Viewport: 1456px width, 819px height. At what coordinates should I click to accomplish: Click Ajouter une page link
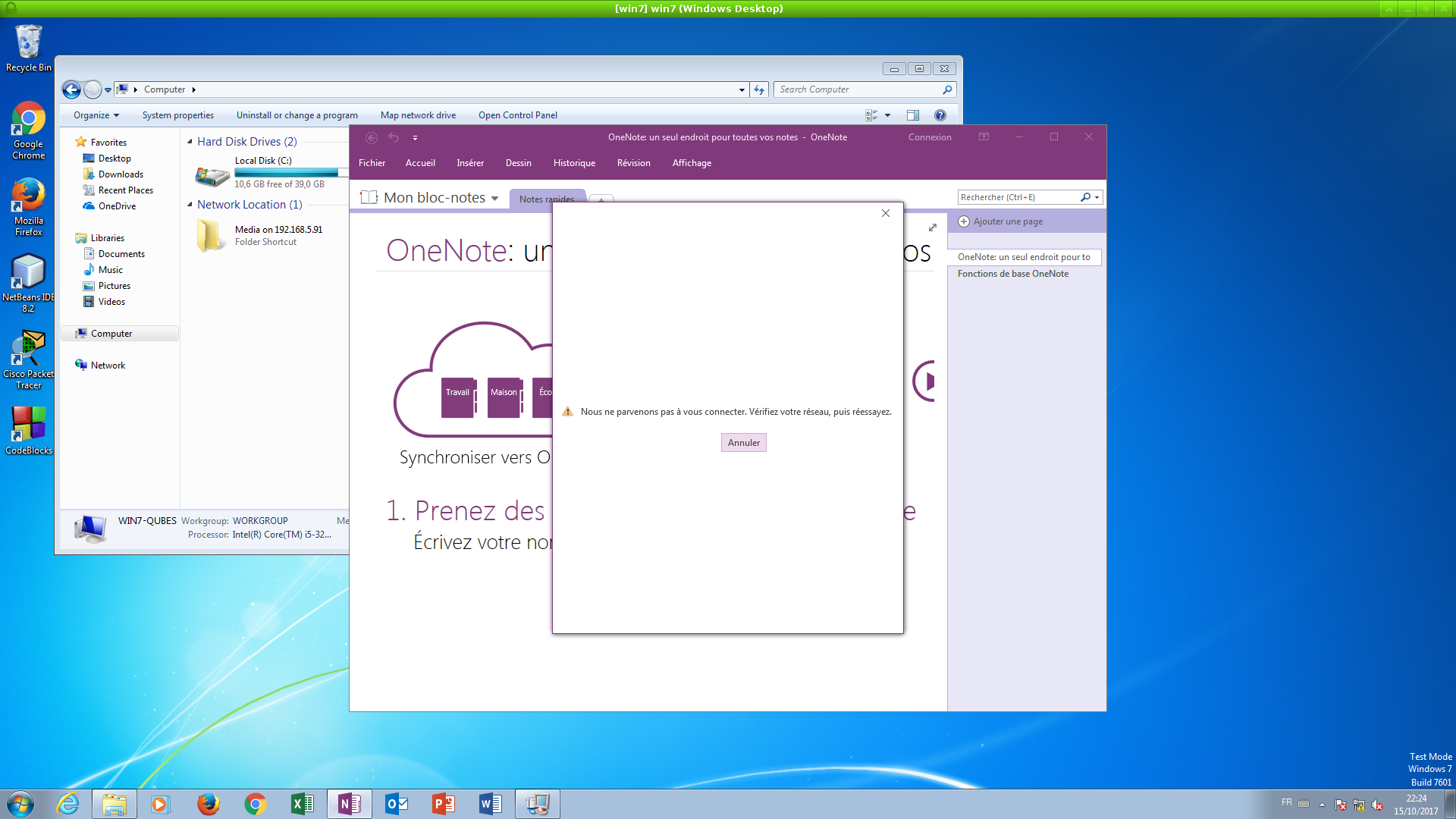(x=1007, y=221)
